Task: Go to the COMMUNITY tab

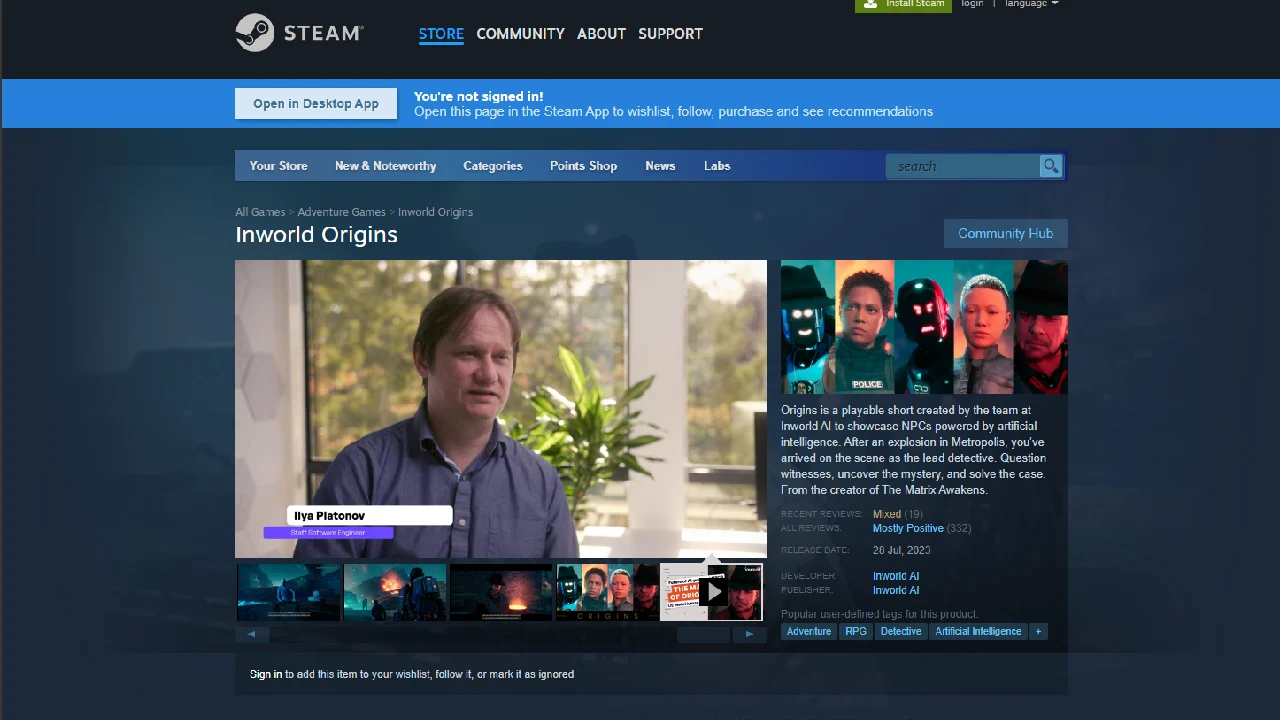Action: (520, 34)
